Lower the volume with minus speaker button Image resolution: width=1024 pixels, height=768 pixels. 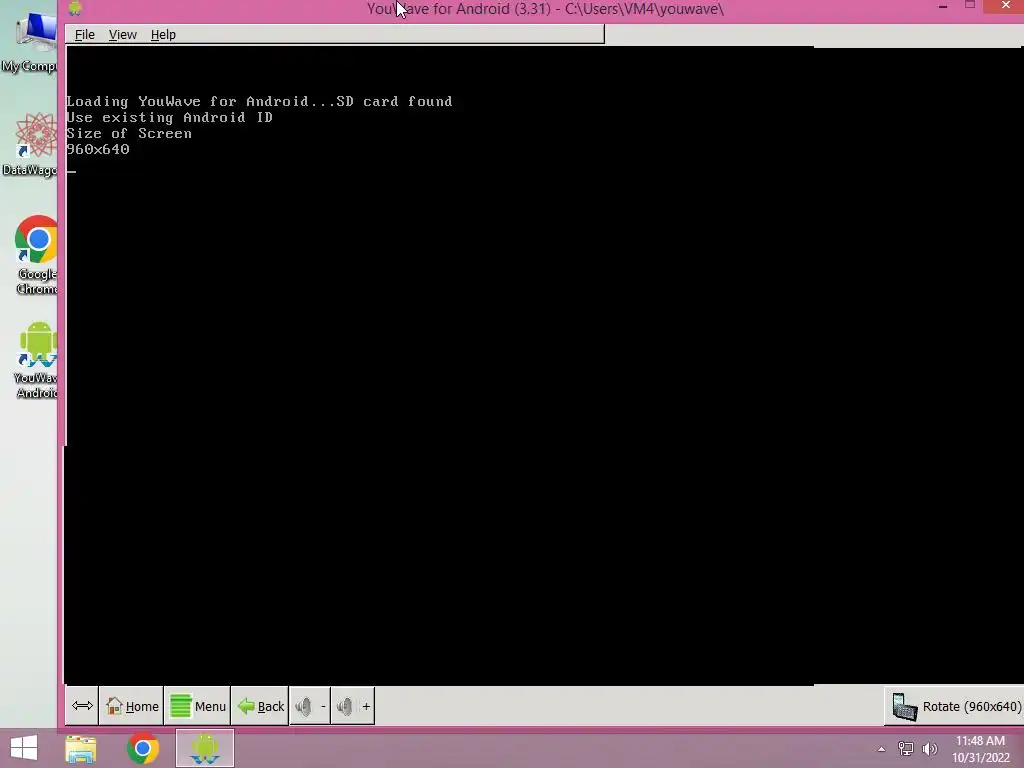coord(310,706)
